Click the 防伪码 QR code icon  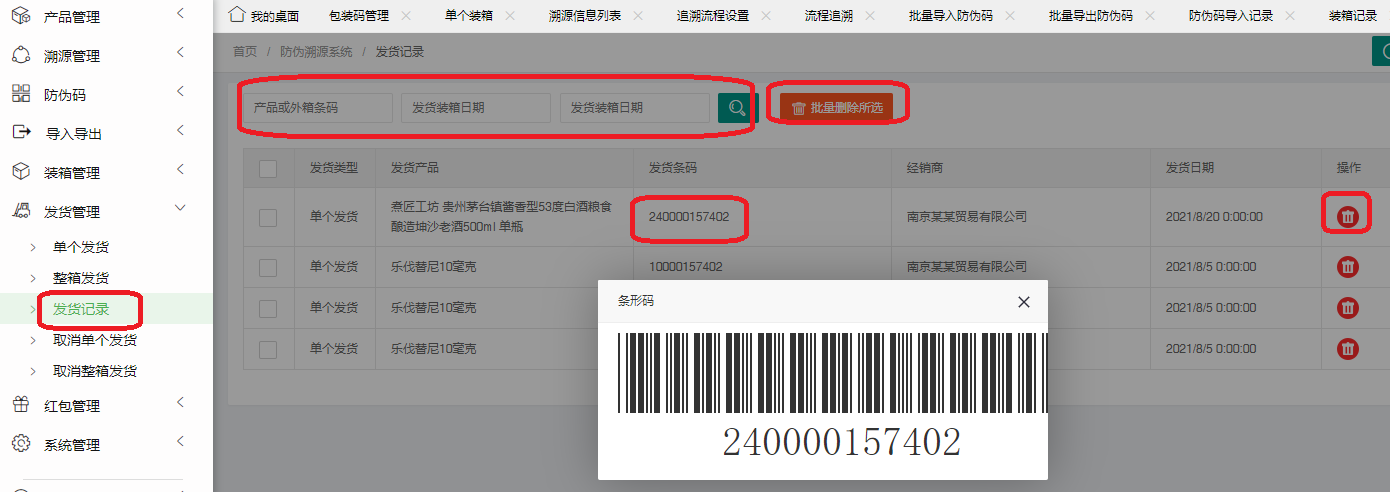point(21,94)
